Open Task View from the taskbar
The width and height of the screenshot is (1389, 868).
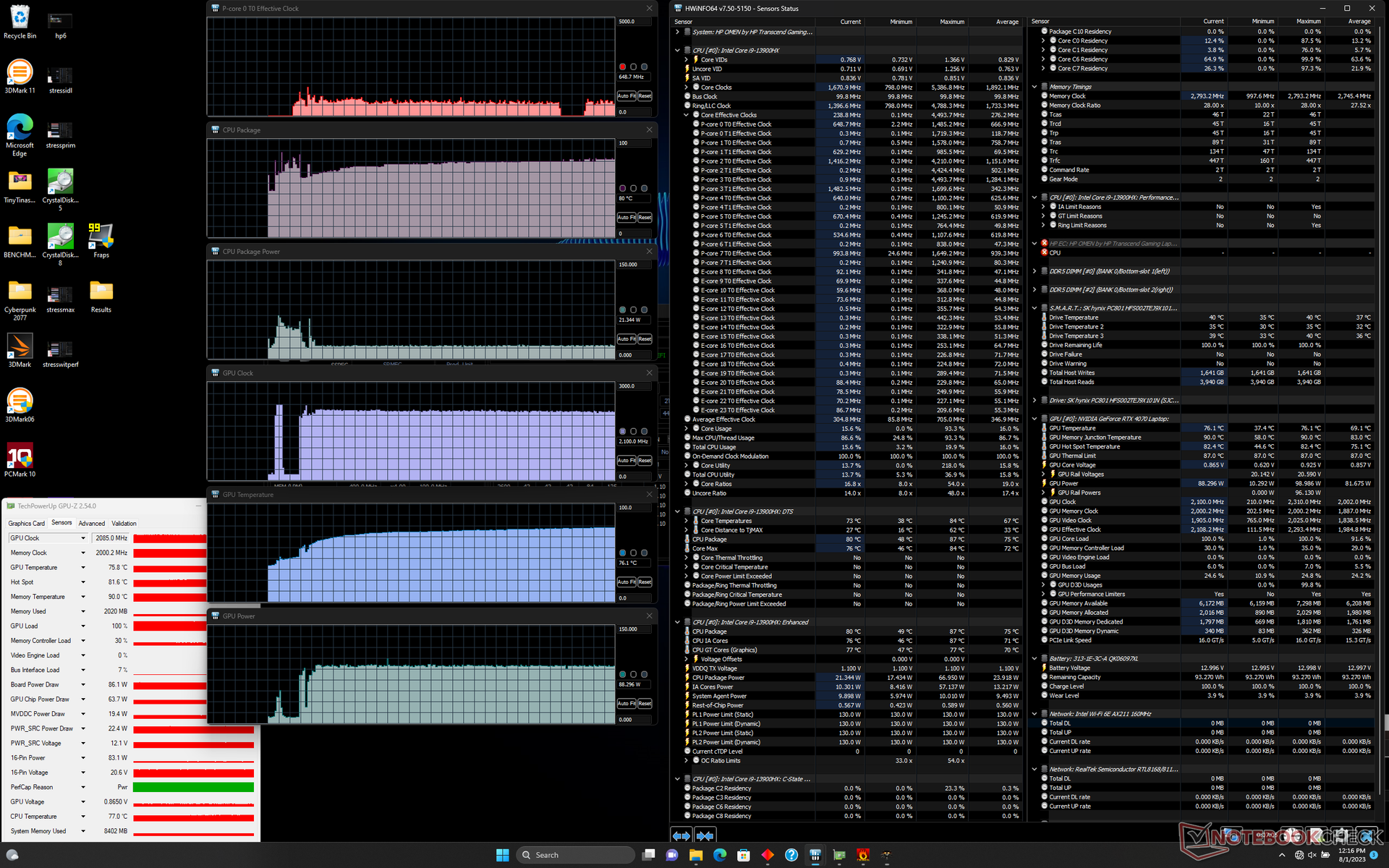pos(648,855)
